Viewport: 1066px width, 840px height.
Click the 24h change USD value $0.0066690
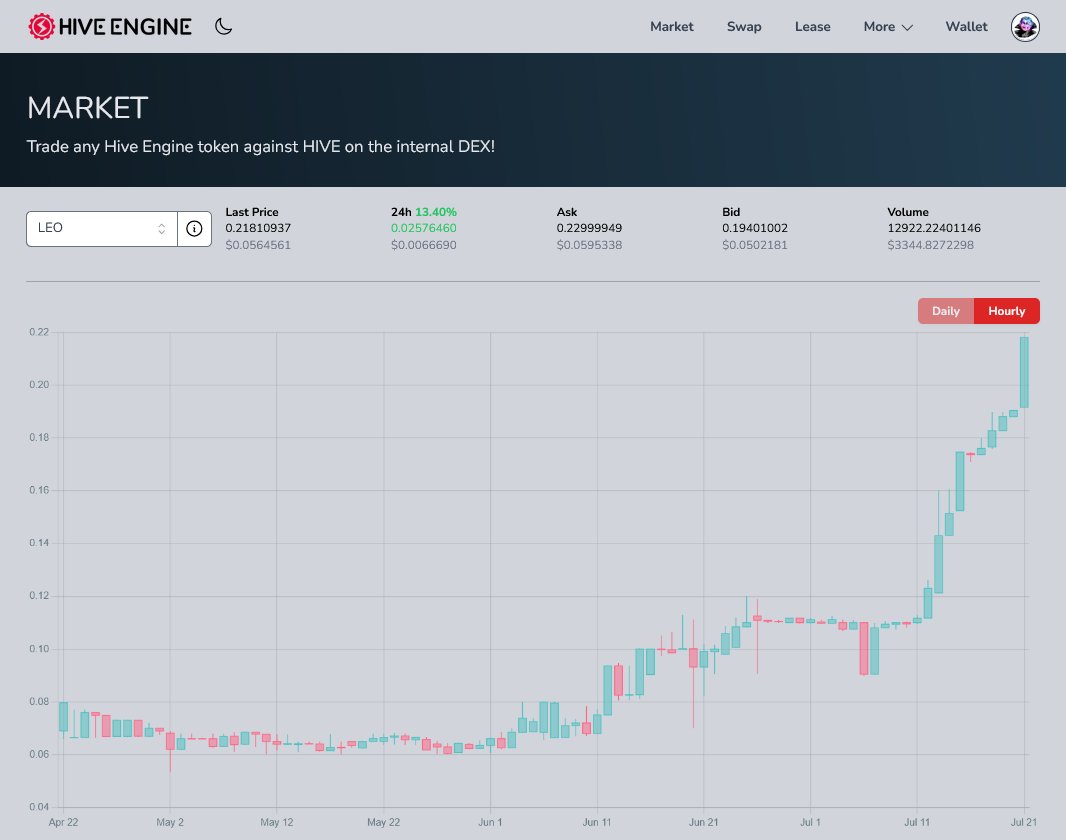tap(424, 245)
